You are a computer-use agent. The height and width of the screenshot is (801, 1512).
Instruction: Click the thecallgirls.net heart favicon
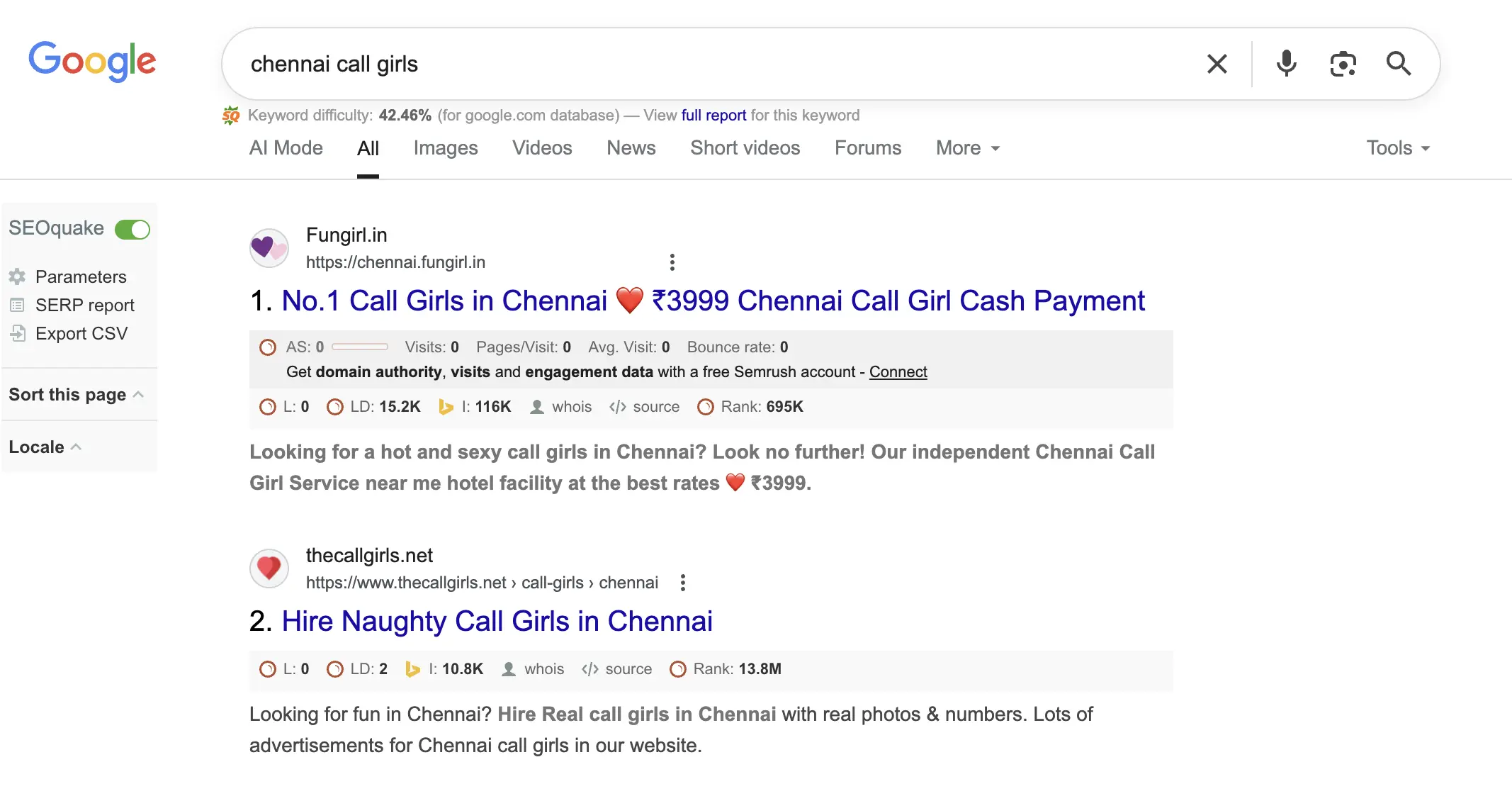click(x=269, y=568)
